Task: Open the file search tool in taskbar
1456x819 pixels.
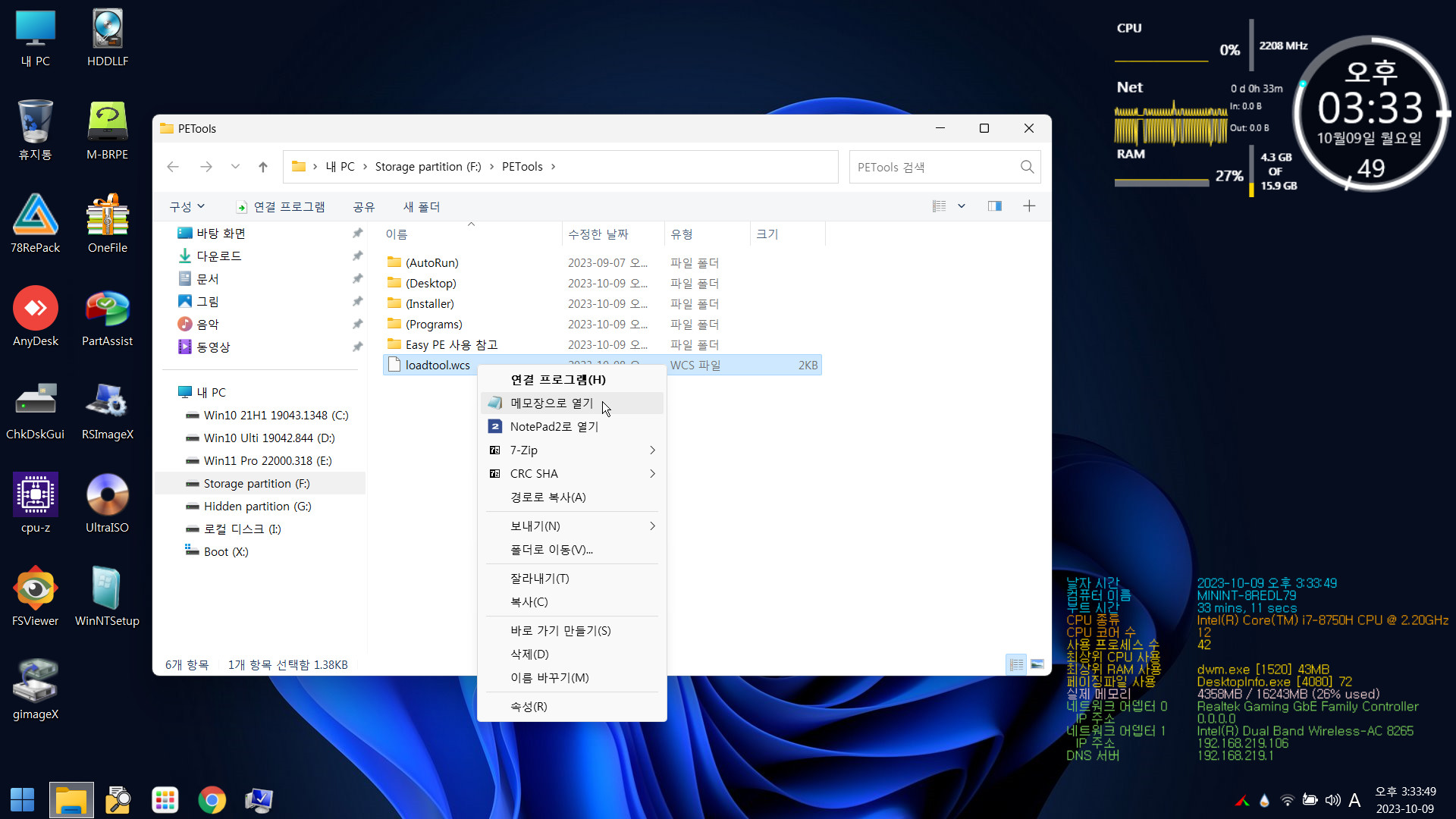Action: tap(118, 800)
